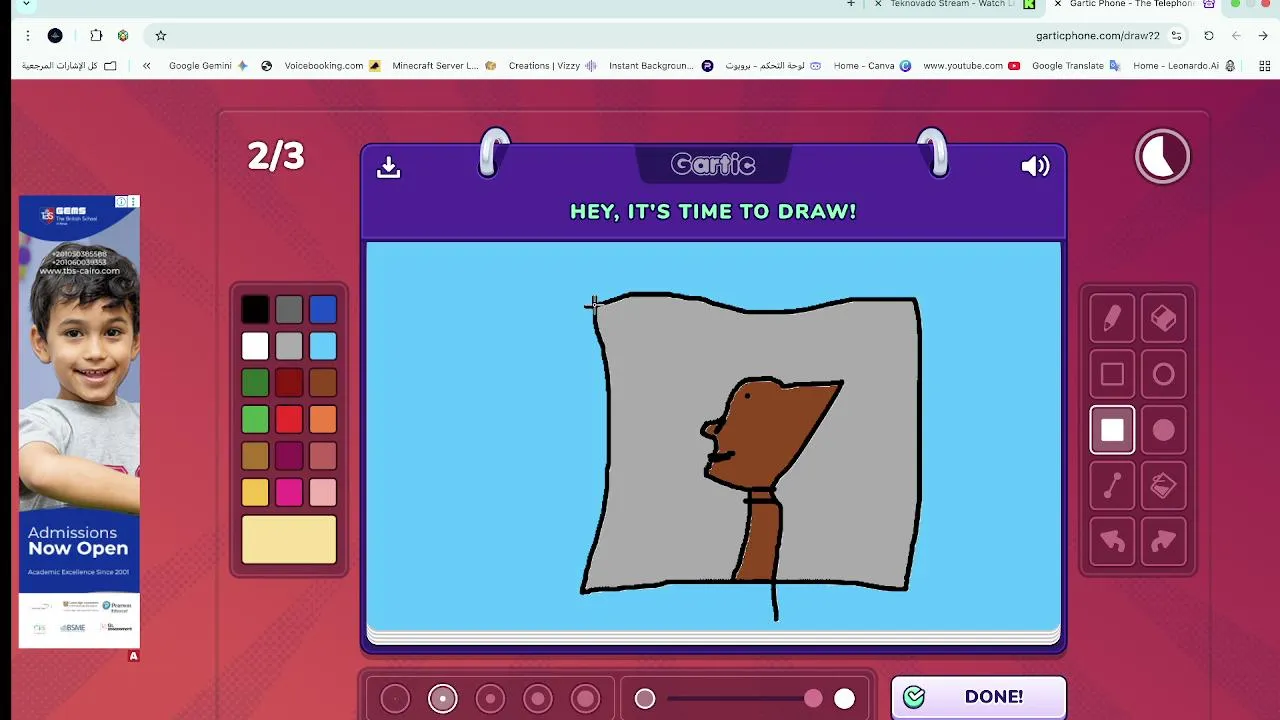Screen dimensions: 1280x720
Task: Pick the dark green color swatch
Action: click(255, 382)
